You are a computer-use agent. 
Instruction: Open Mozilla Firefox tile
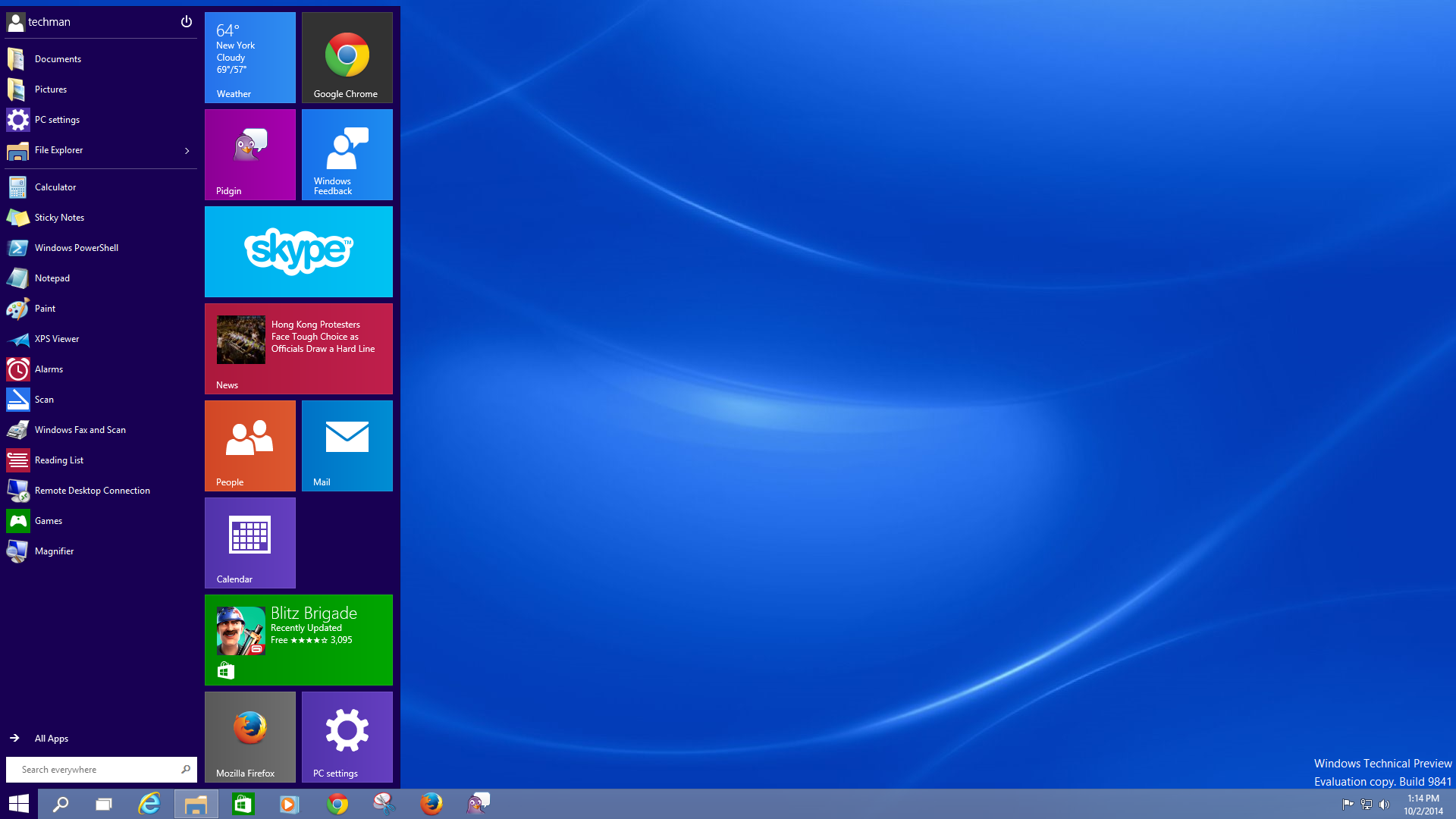click(249, 736)
